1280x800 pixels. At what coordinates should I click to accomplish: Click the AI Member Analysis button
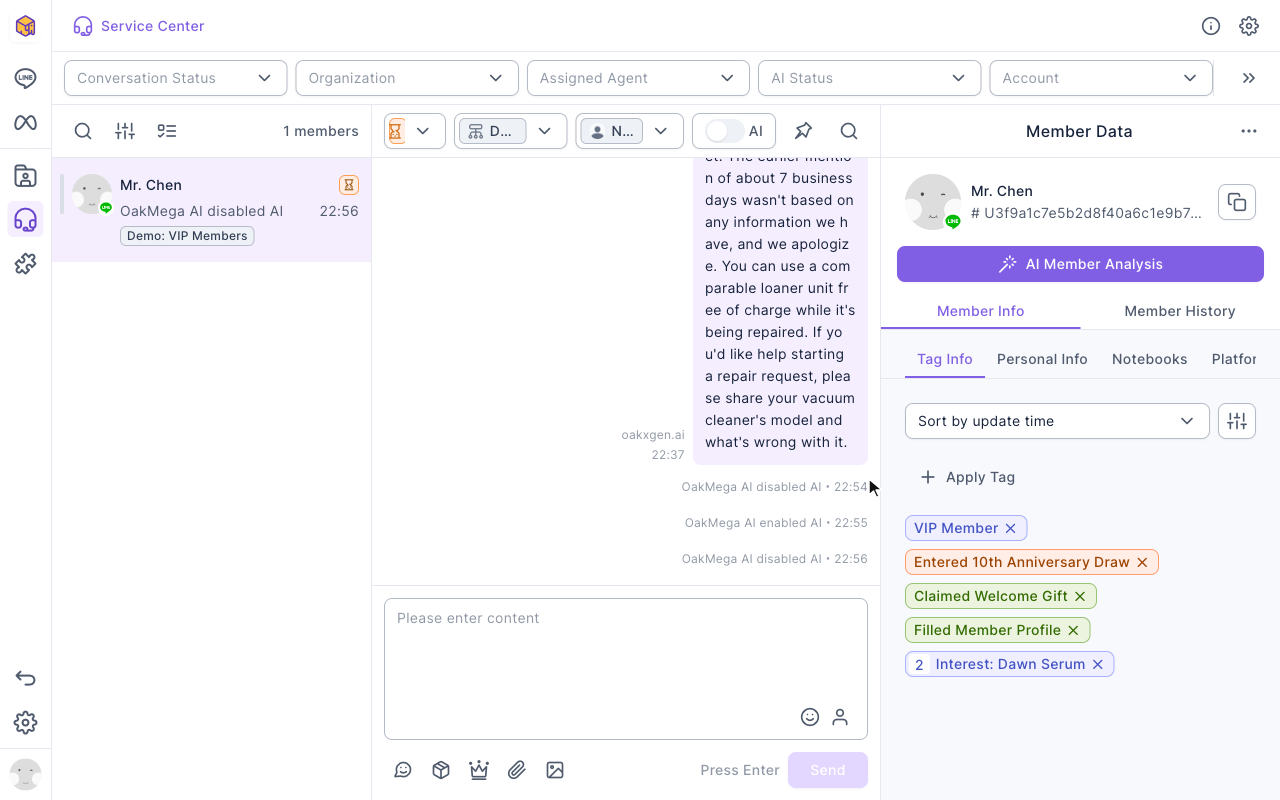1080,264
